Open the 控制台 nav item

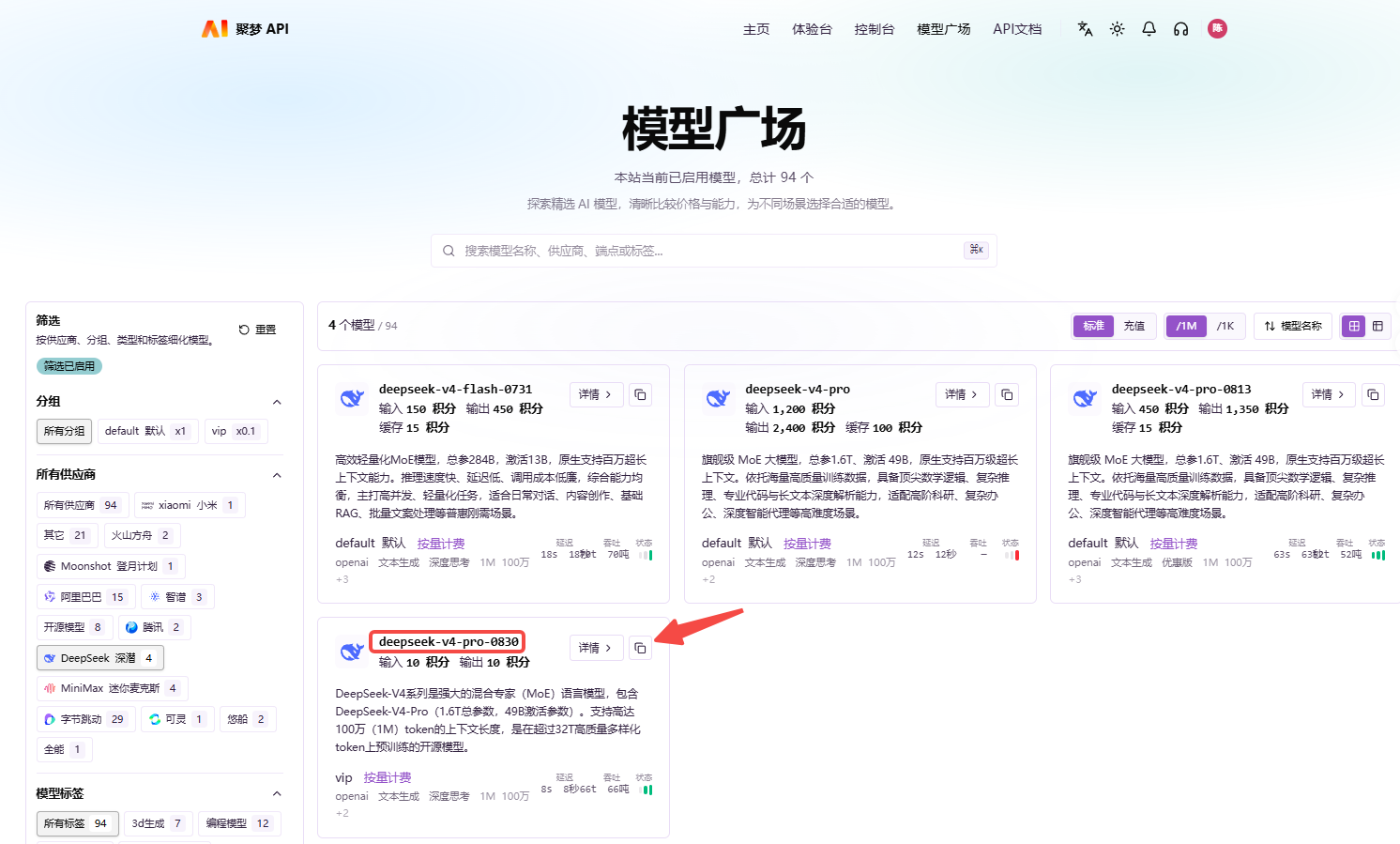pyautogui.click(x=875, y=29)
